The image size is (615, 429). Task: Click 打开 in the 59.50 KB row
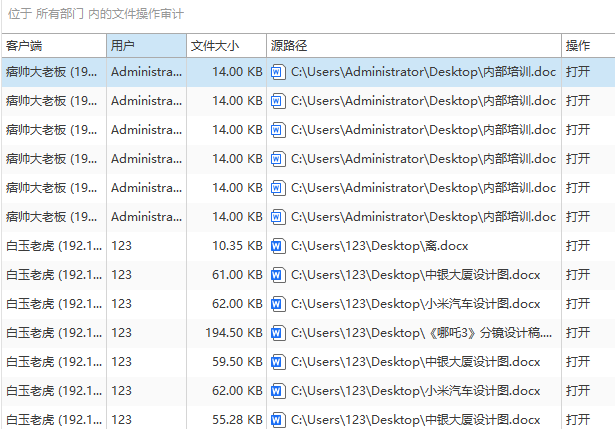pyautogui.click(x=578, y=362)
